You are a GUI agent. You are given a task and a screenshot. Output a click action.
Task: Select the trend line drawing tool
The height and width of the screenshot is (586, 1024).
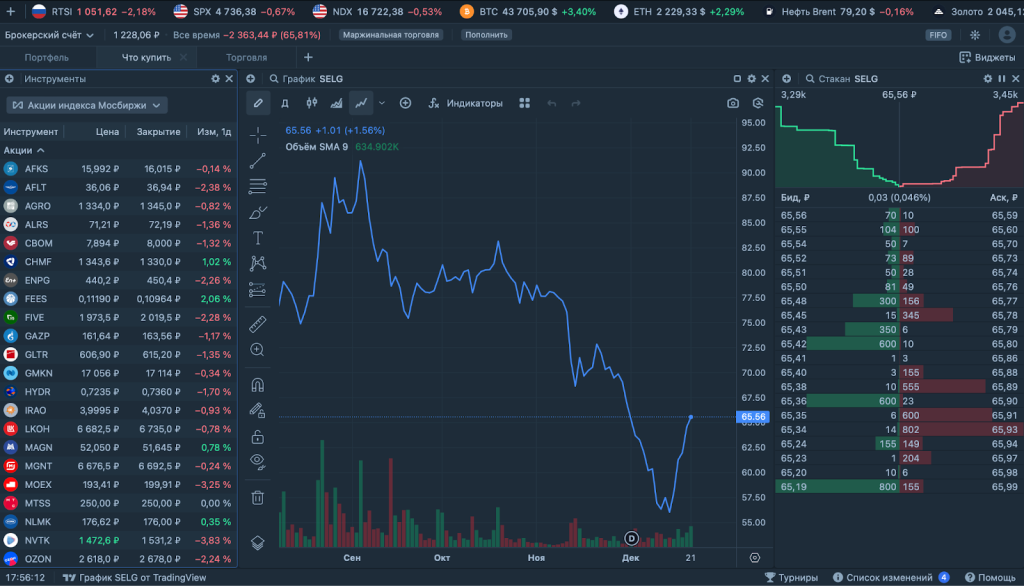click(258, 160)
